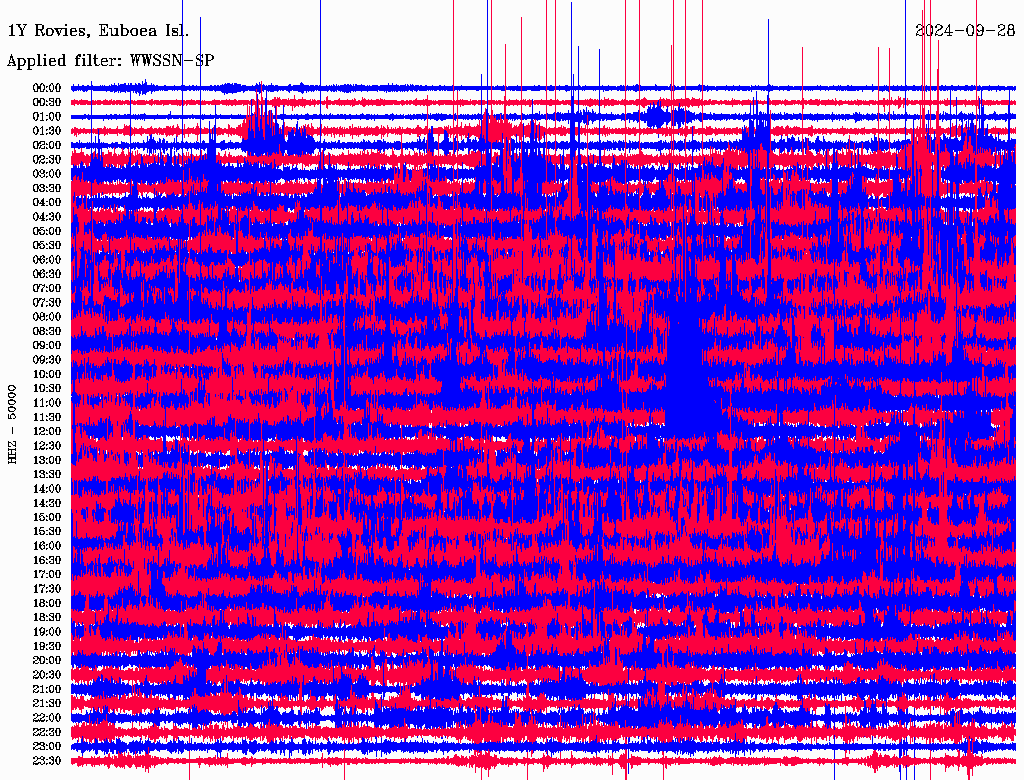Click the 02:30 time label

click(x=47, y=159)
